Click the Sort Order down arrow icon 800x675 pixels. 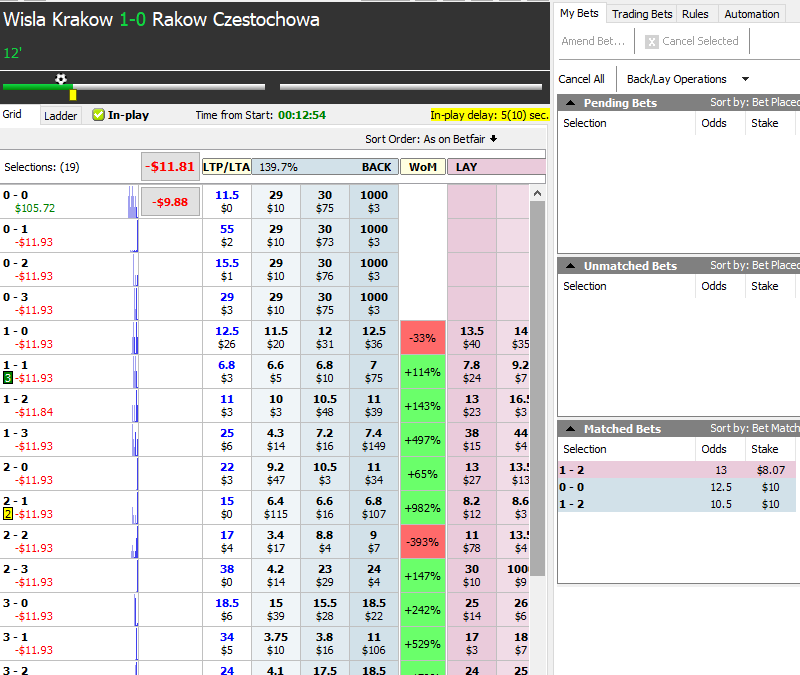(493, 139)
